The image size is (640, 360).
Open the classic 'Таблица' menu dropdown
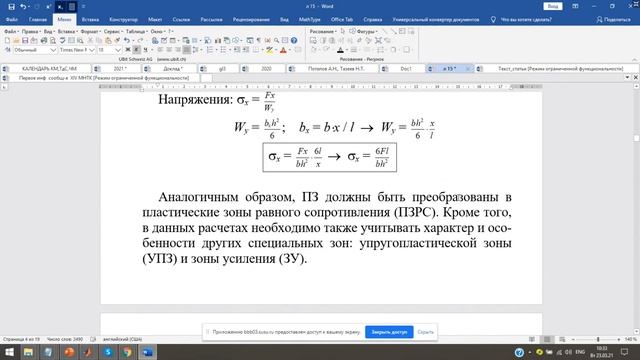[x=137, y=31]
